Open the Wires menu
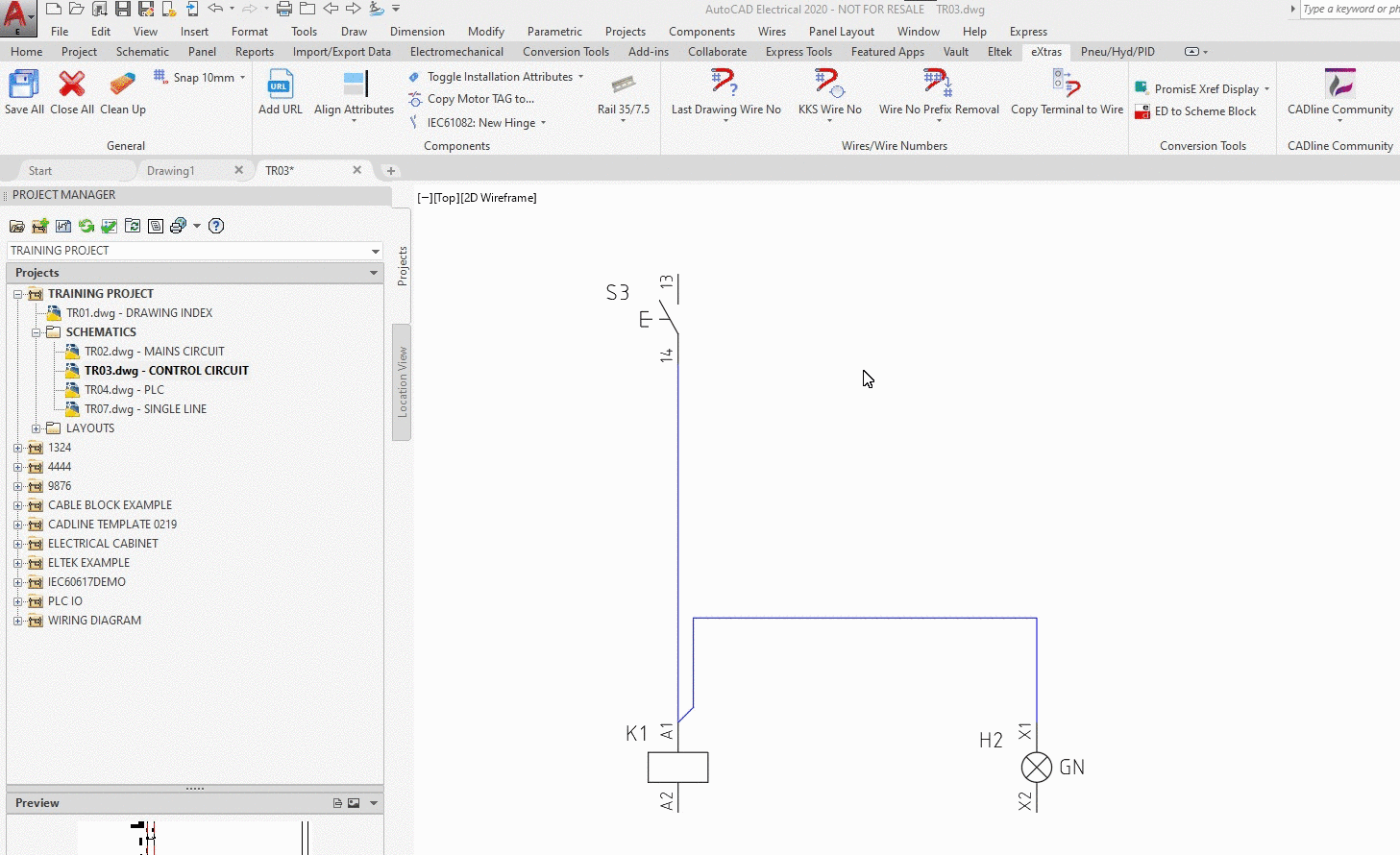 (771, 32)
